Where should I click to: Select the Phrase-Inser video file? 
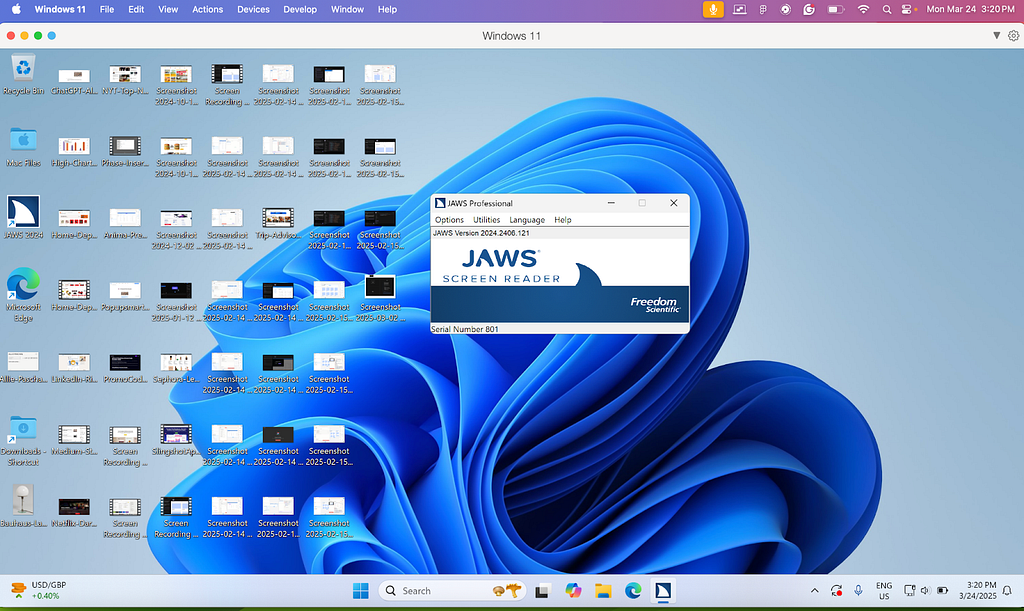coord(125,153)
